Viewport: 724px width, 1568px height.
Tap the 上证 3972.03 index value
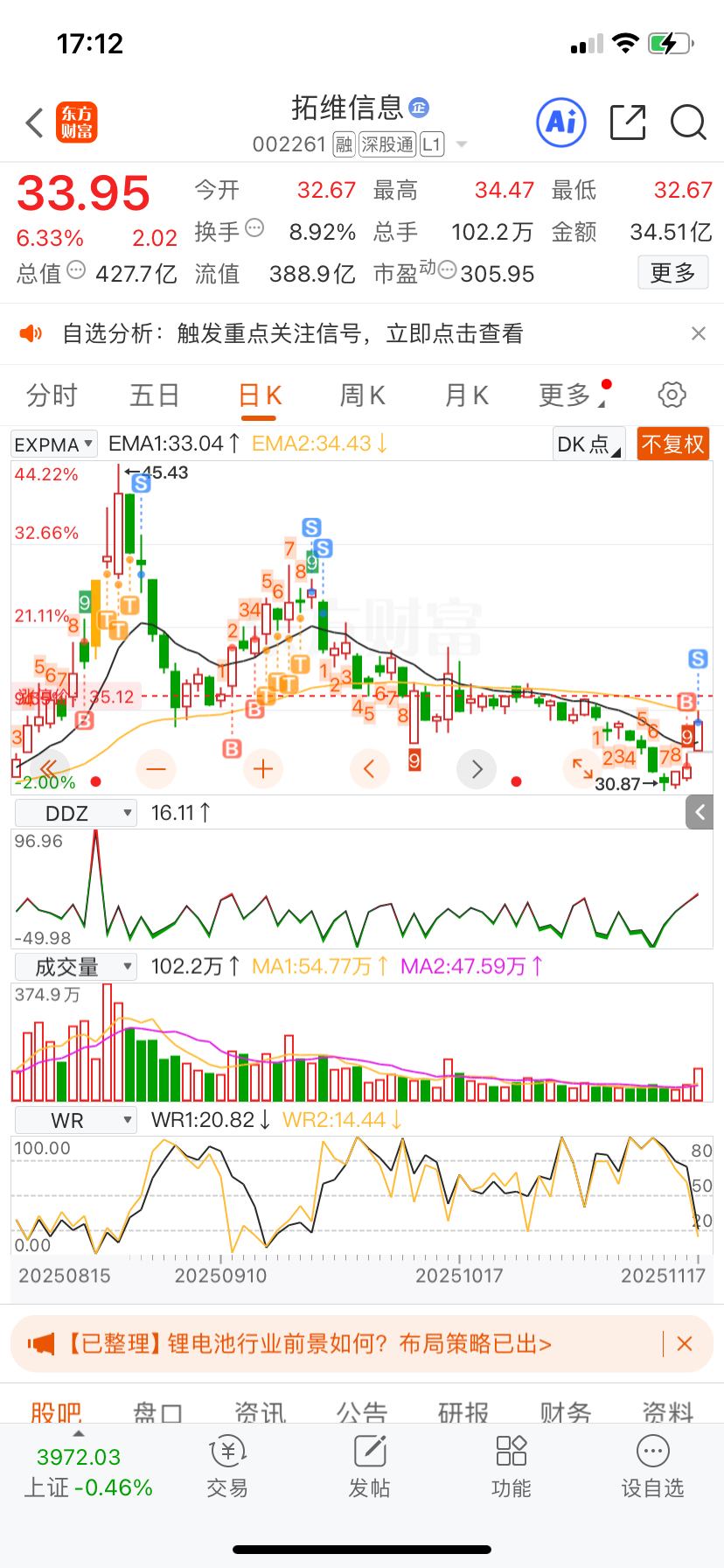(x=79, y=1457)
